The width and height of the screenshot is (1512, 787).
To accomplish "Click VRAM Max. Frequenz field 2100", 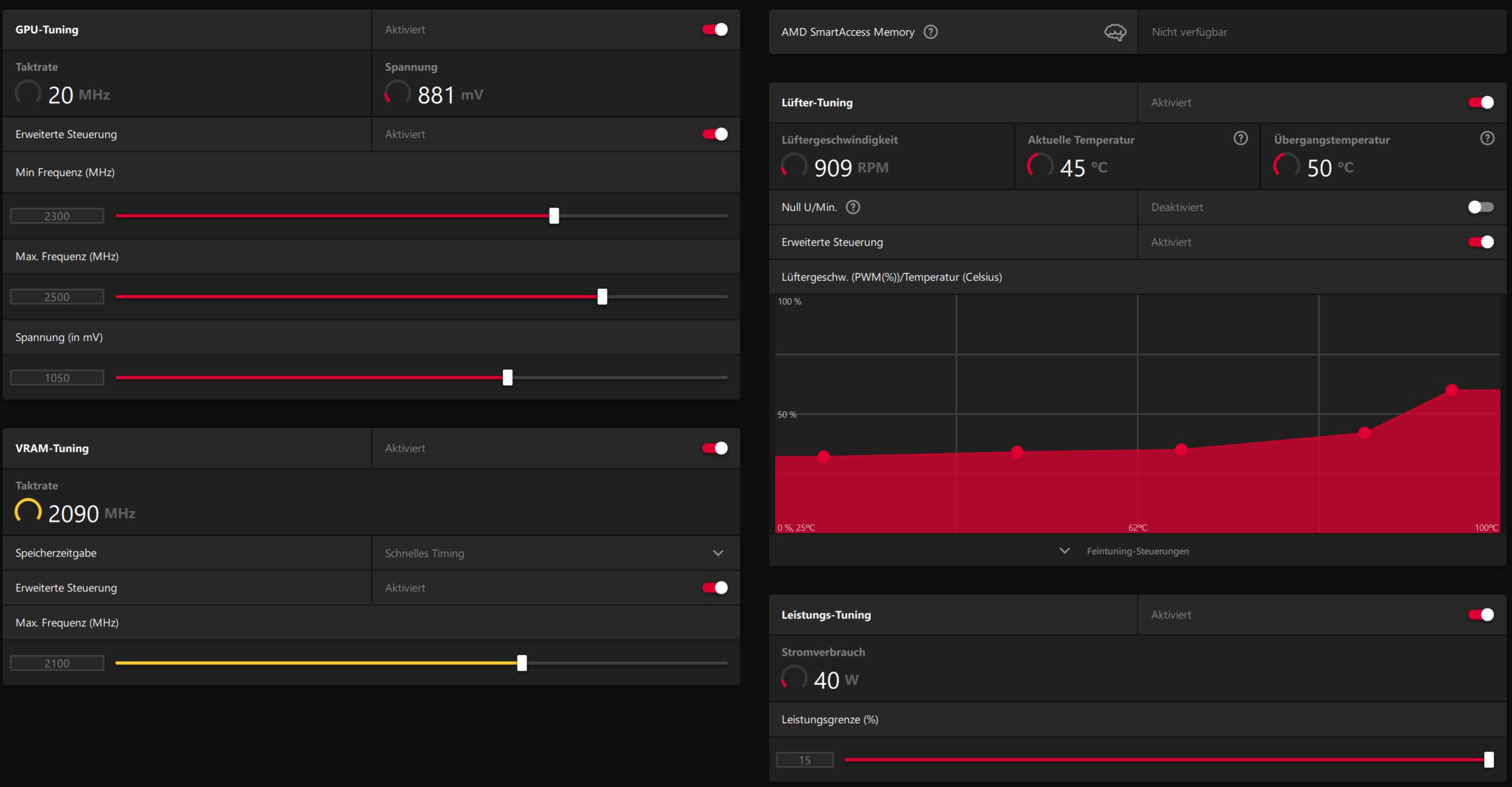I will pyautogui.click(x=57, y=663).
